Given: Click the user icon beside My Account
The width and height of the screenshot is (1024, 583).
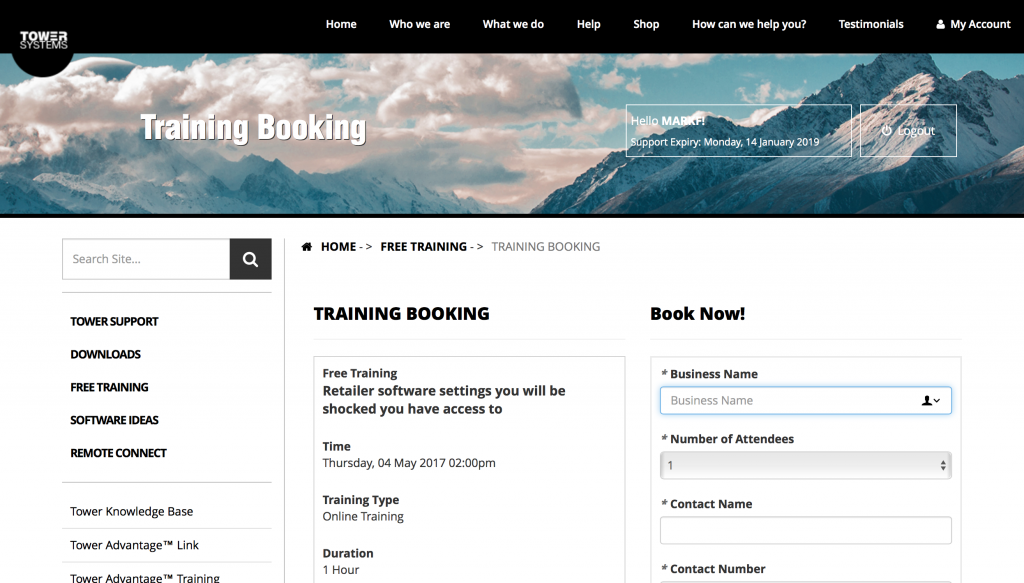Looking at the screenshot, I should (940, 24).
